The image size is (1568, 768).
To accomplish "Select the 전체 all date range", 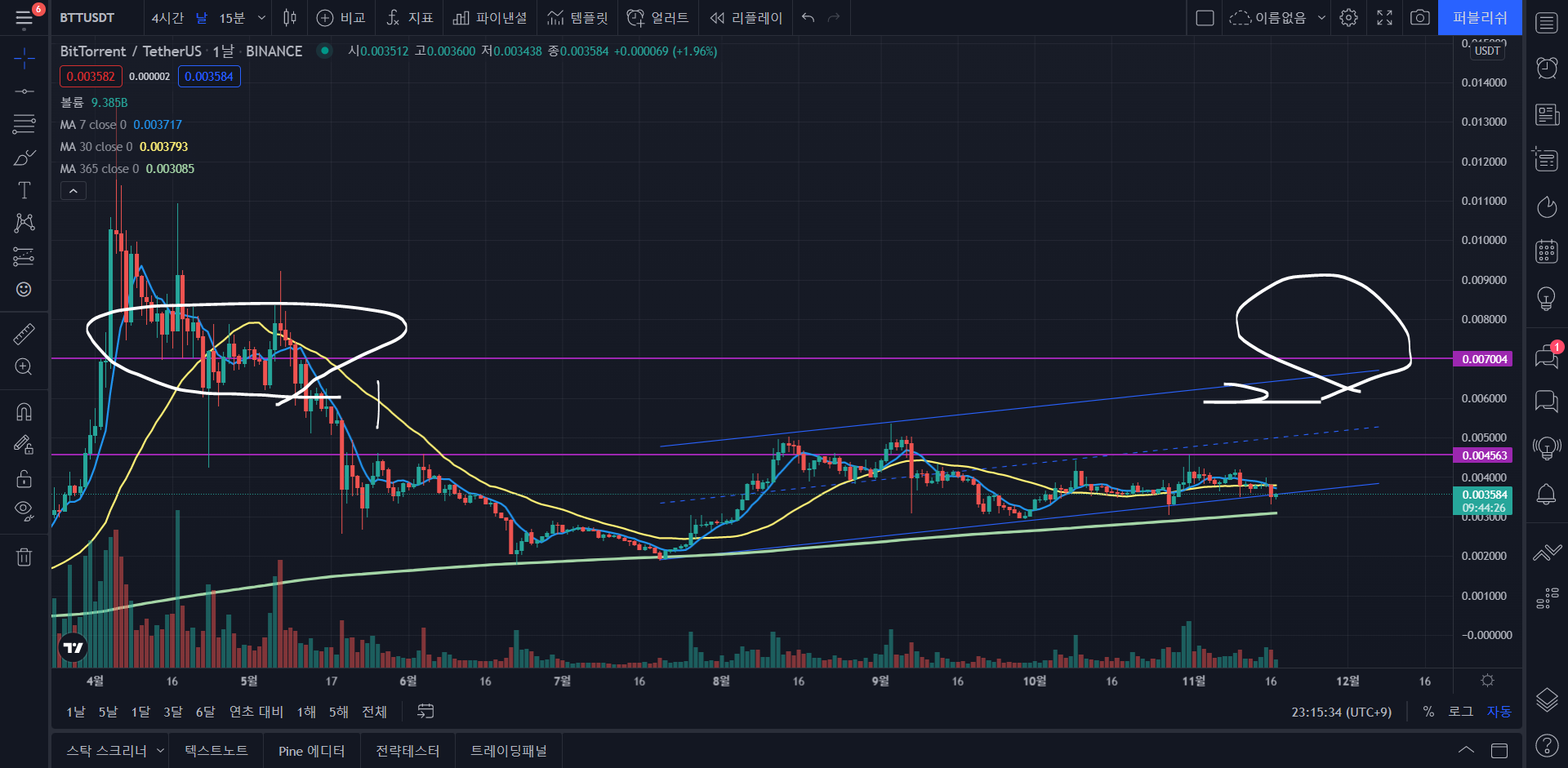I will (x=375, y=712).
